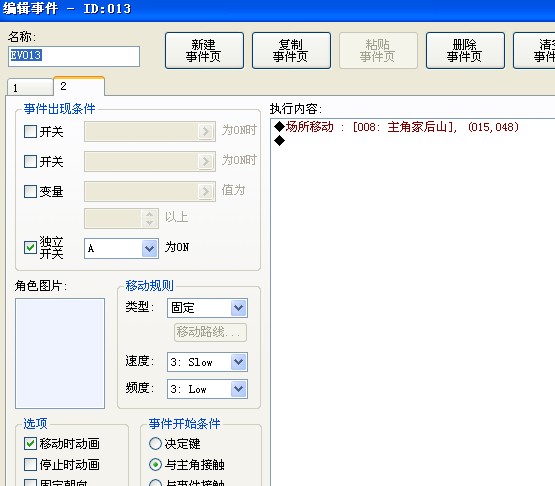Screen dimensions: 555x486
Task: Enable the second 开关 condition checkbox
Action: [x=30, y=161]
